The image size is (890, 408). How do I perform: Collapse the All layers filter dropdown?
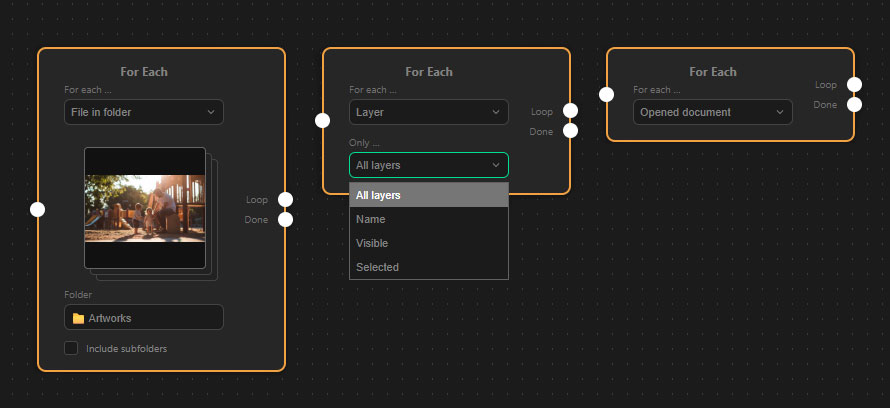[x=428, y=165]
